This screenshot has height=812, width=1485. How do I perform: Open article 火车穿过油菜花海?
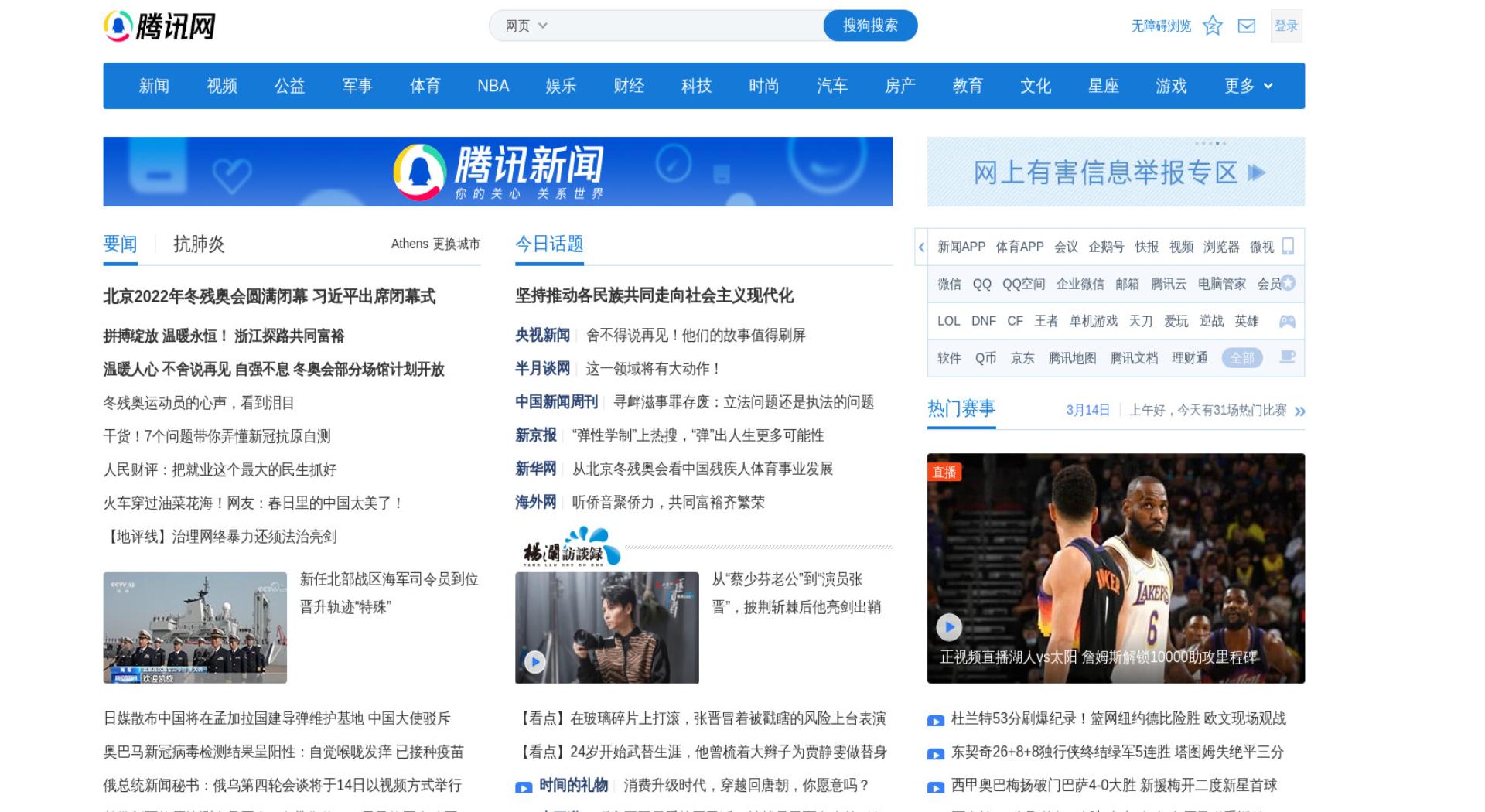pyautogui.click(x=254, y=503)
